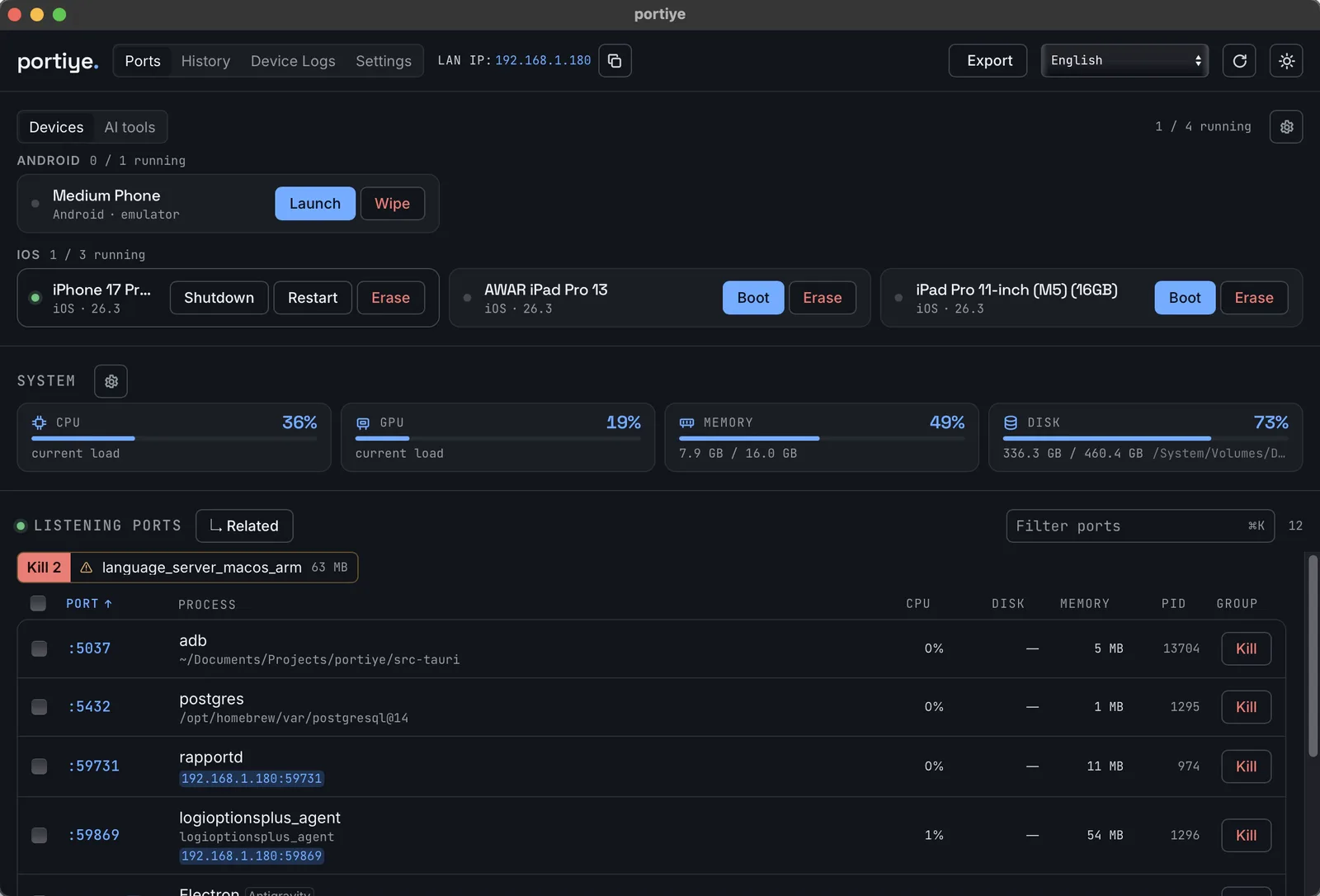Boot the AWAR iPad Pro 13
Image resolution: width=1320 pixels, height=896 pixels.
tap(753, 298)
